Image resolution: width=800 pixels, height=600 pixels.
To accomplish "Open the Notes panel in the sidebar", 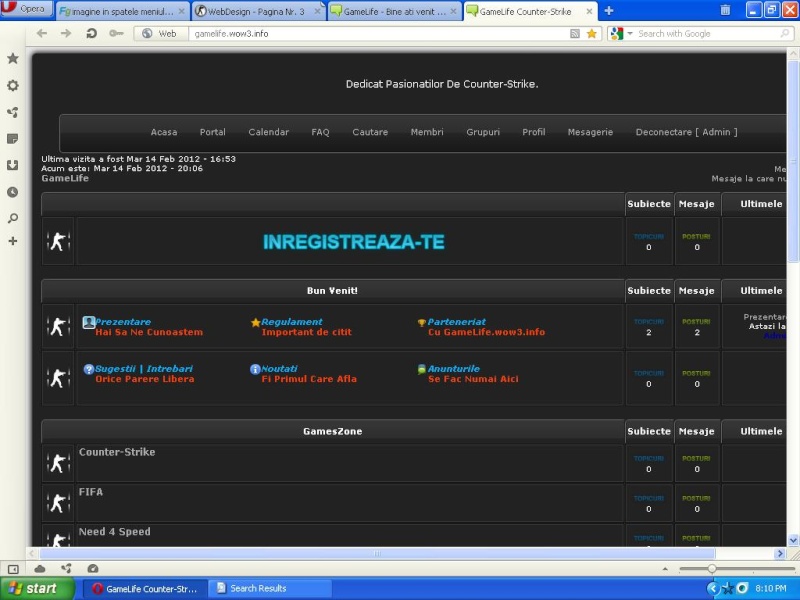I will click(x=13, y=139).
